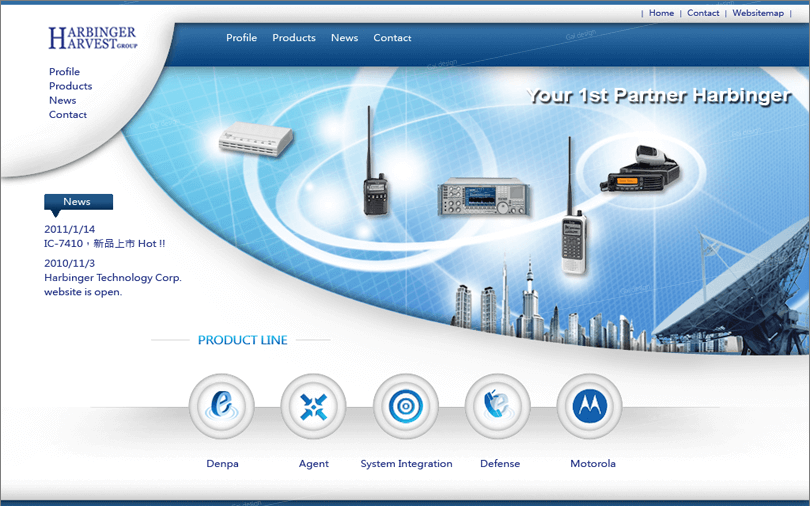Click the Motorola text label
Viewport: 810px width, 506px height.
click(593, 464)
